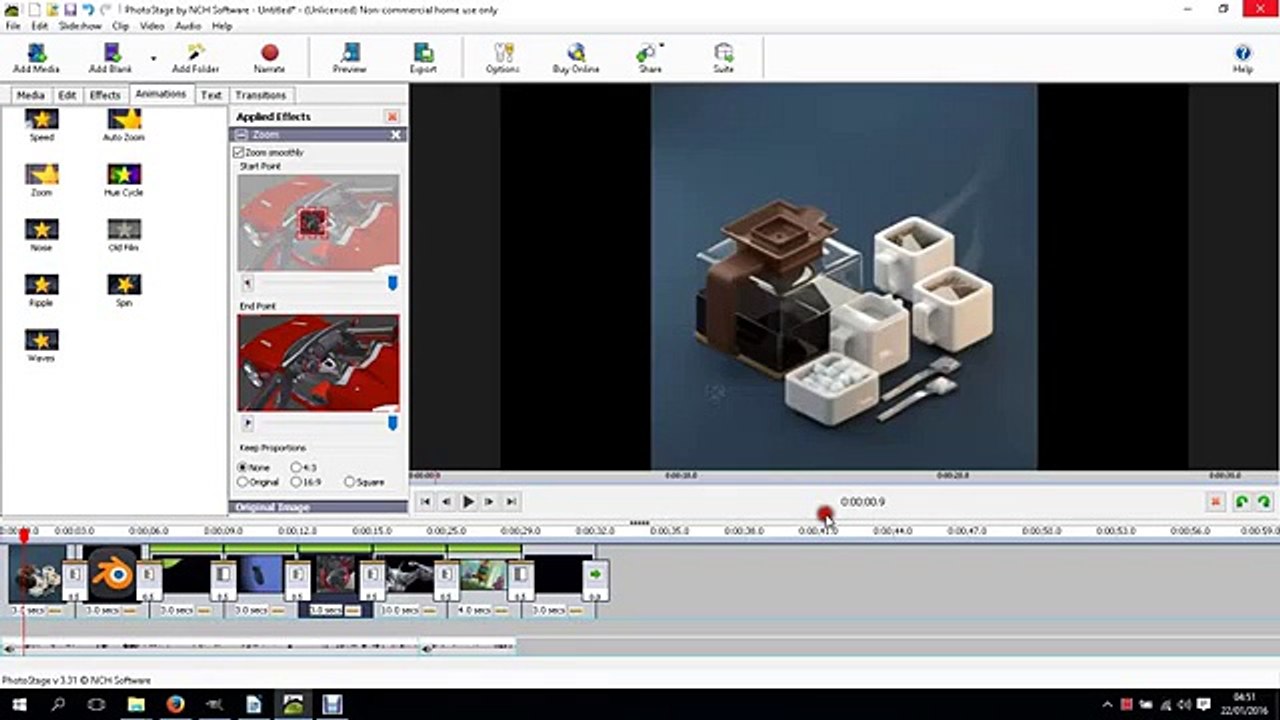Switch to the Transitions tab
1280x720 pixels.
click(260, 95)
